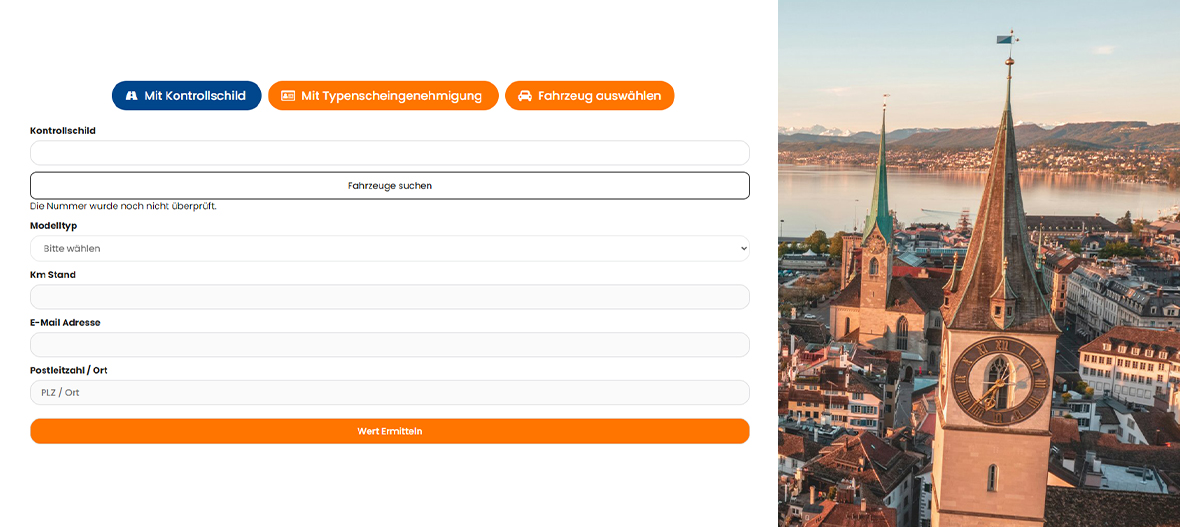Image resolution: width=1180 pixels, height=527 pixels.
Task: Click the E-Mail Adresse field label
Action: point(65,322)
